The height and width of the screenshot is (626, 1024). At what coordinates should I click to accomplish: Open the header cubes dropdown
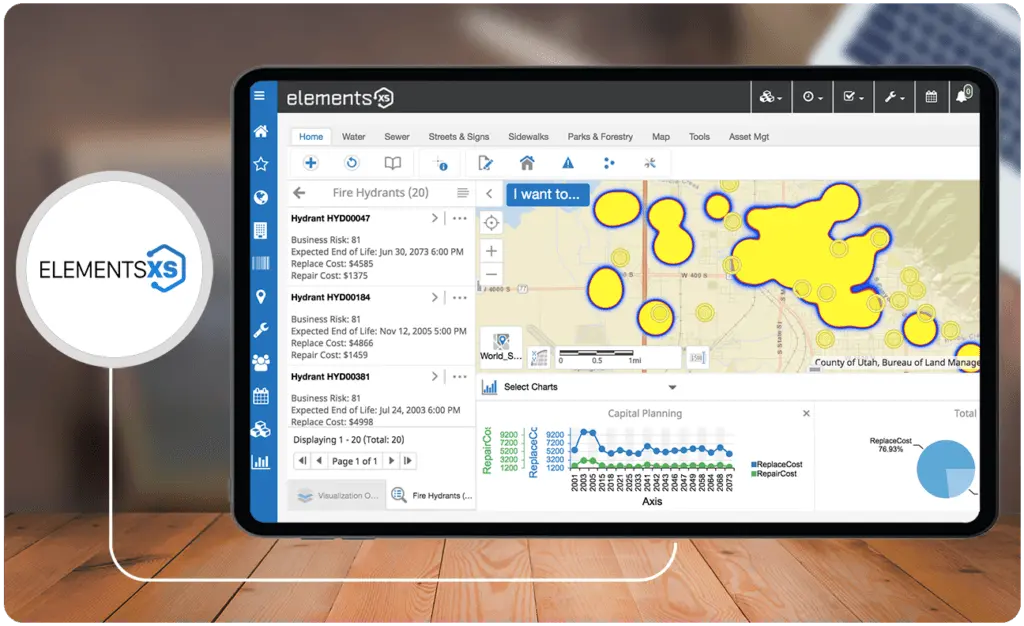coord(771,97)
